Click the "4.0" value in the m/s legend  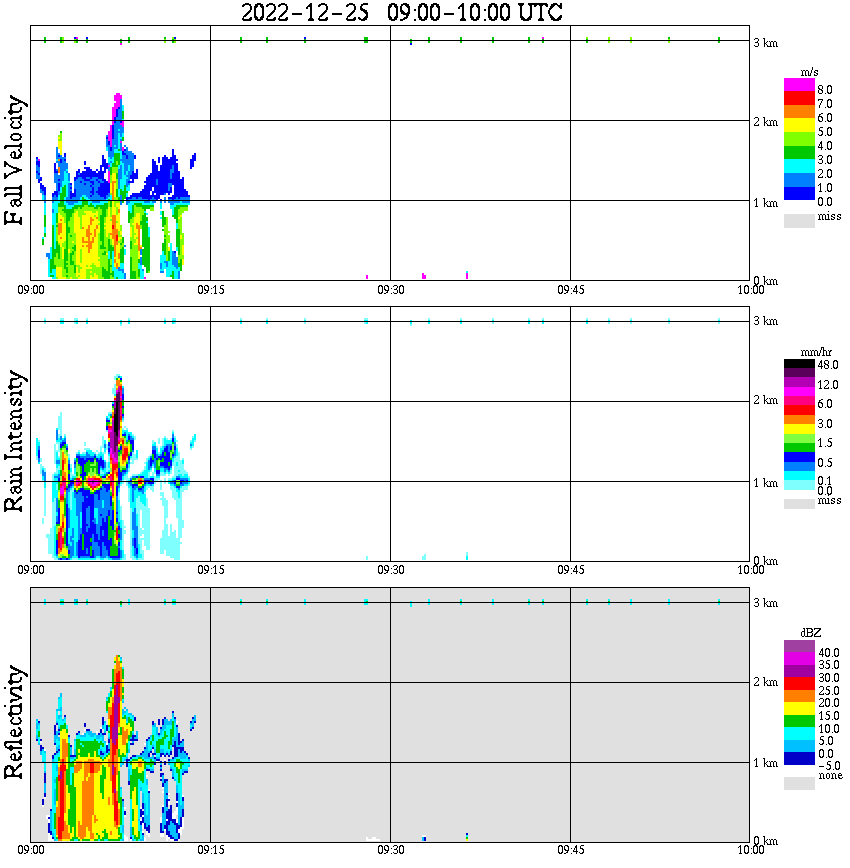pos(825,146)
